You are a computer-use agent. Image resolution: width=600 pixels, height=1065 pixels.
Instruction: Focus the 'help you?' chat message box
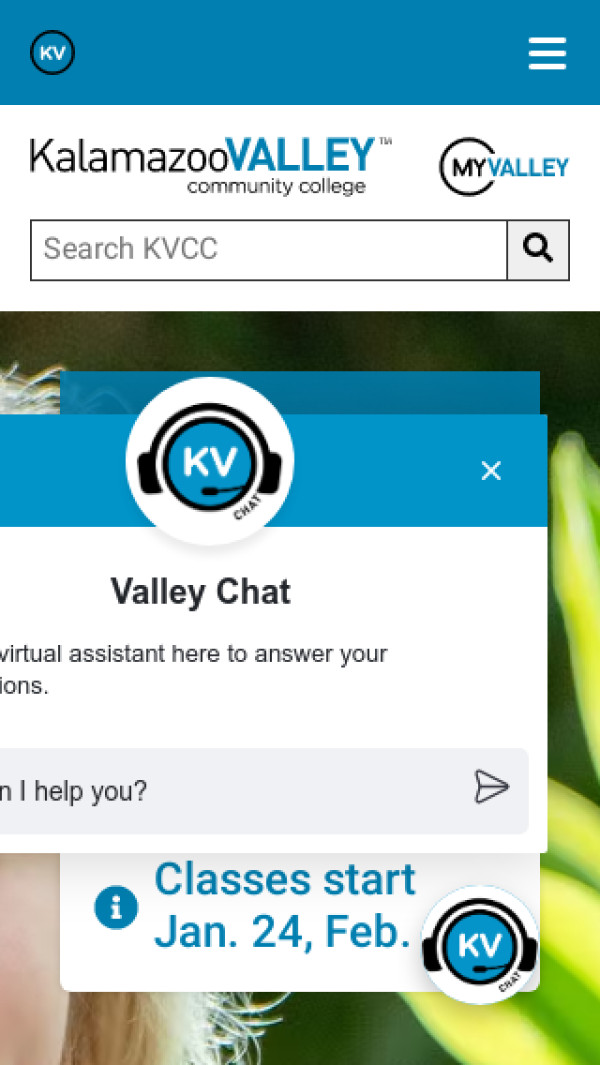[x=231, y=791]
